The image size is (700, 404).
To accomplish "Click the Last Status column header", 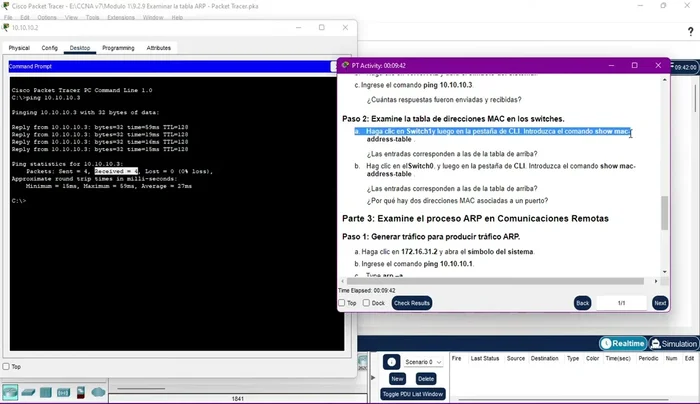I will coord(485,358).
